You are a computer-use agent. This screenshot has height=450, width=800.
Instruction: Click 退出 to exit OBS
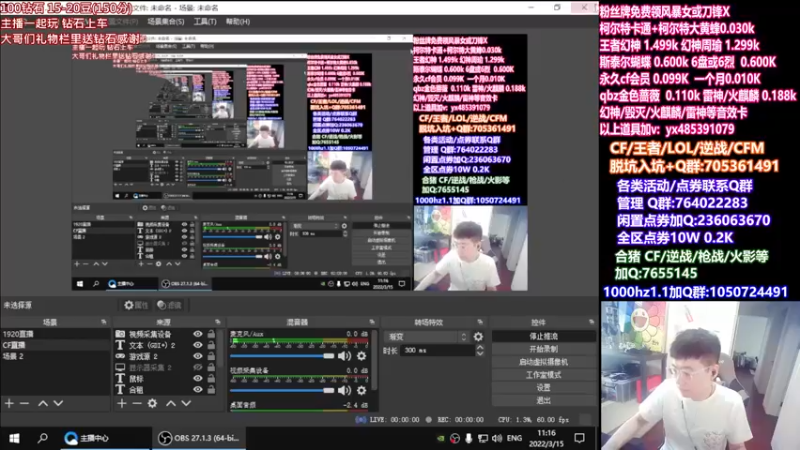pos(543,401)
